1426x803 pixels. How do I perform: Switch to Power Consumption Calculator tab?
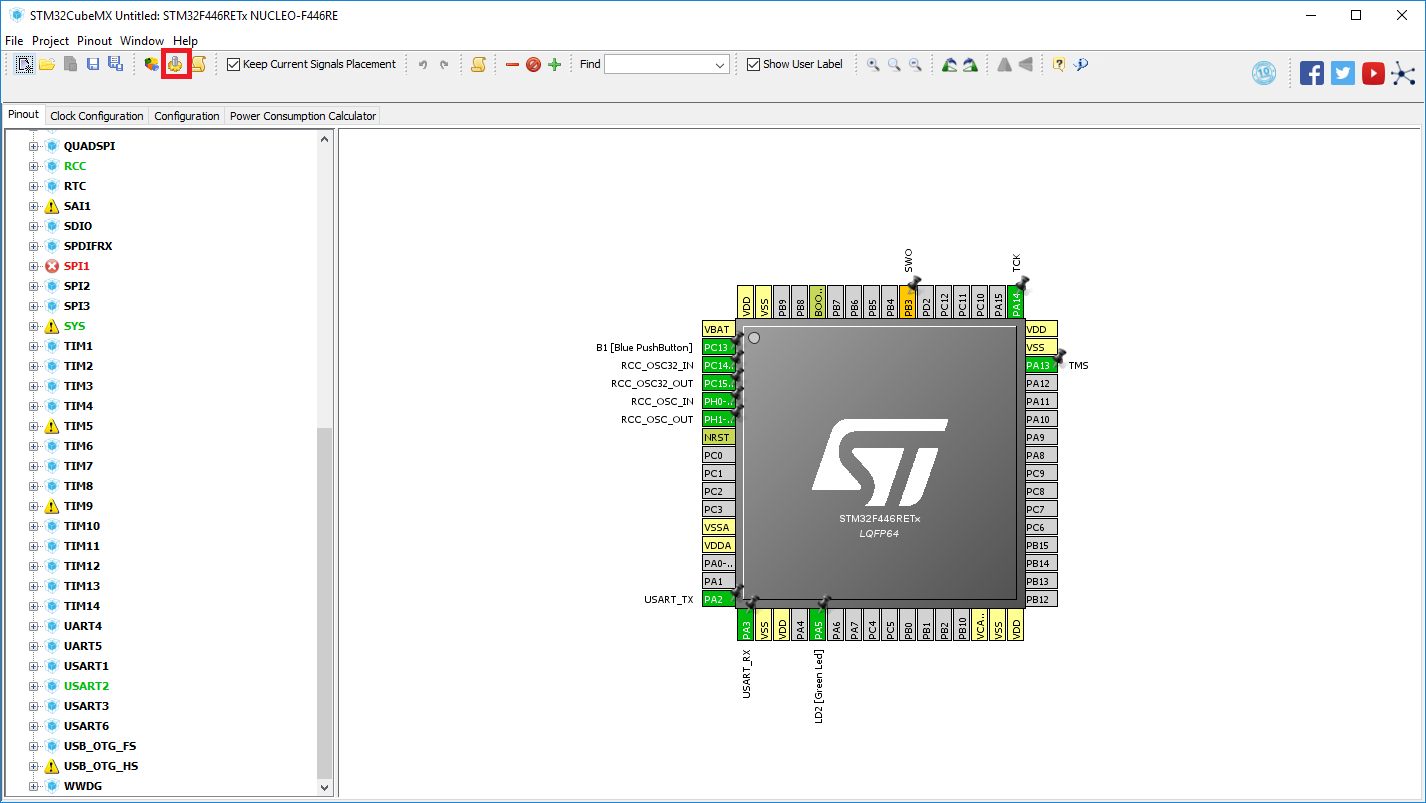click(x=303, y=116)
